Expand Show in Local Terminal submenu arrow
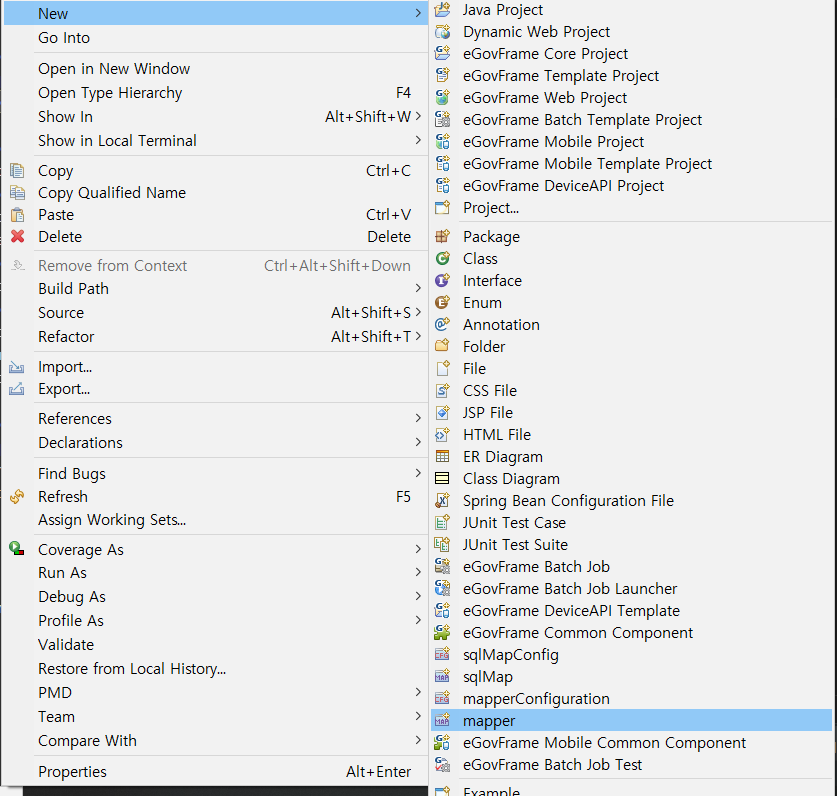 tap(418, 140)
